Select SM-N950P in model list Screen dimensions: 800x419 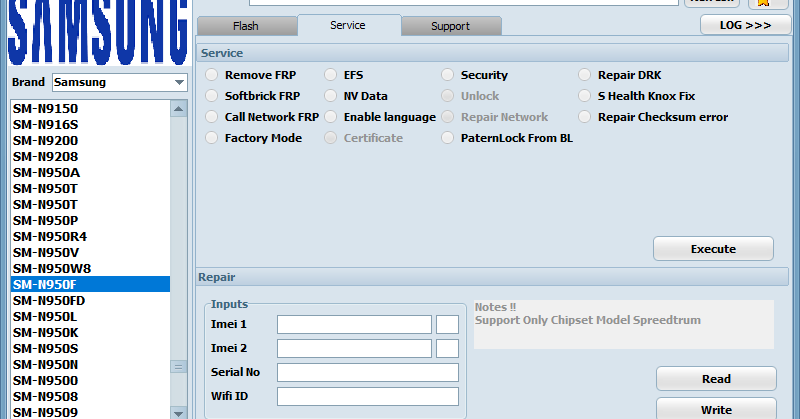tap(90, 220)
